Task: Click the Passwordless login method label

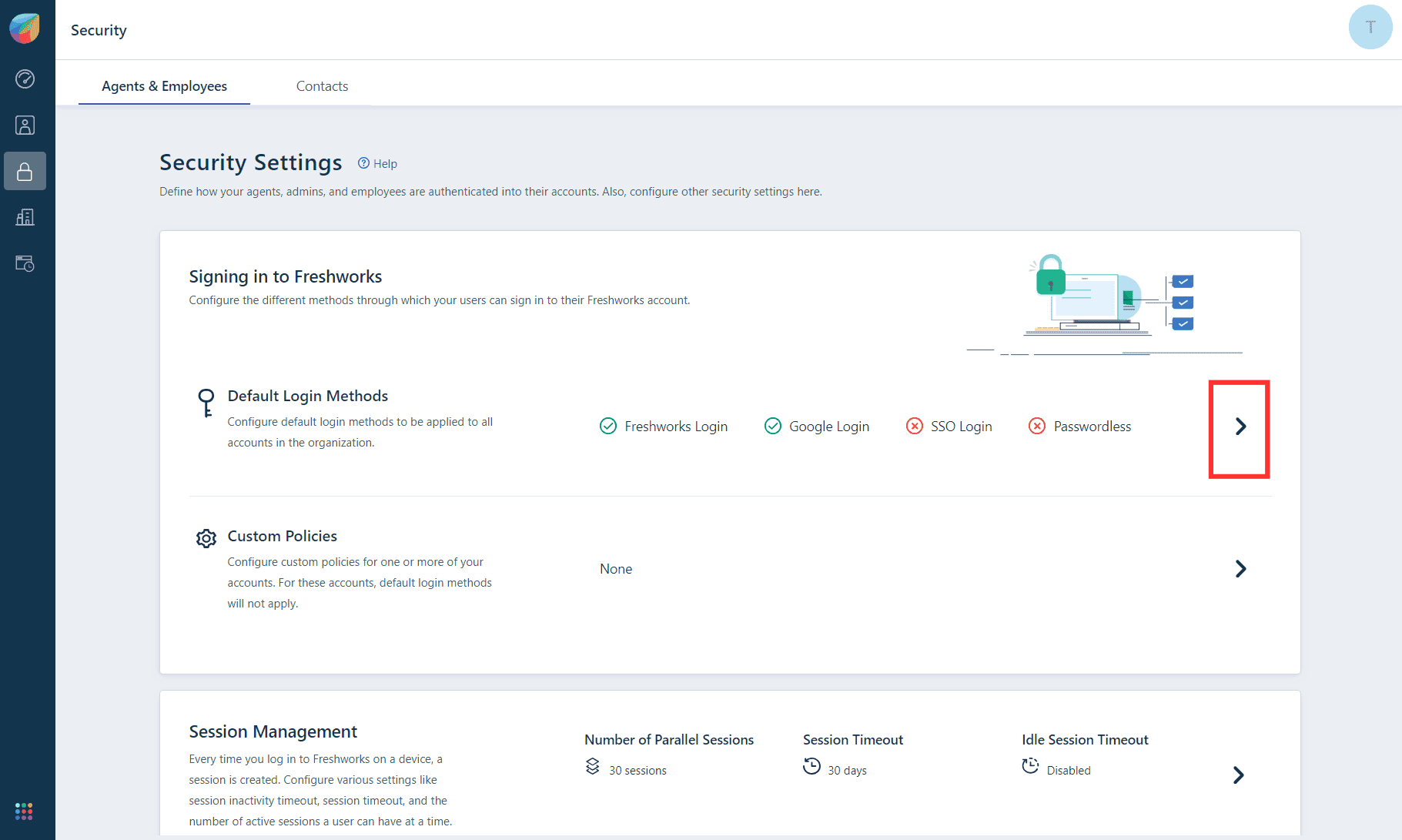Action: click(1092, 427)
